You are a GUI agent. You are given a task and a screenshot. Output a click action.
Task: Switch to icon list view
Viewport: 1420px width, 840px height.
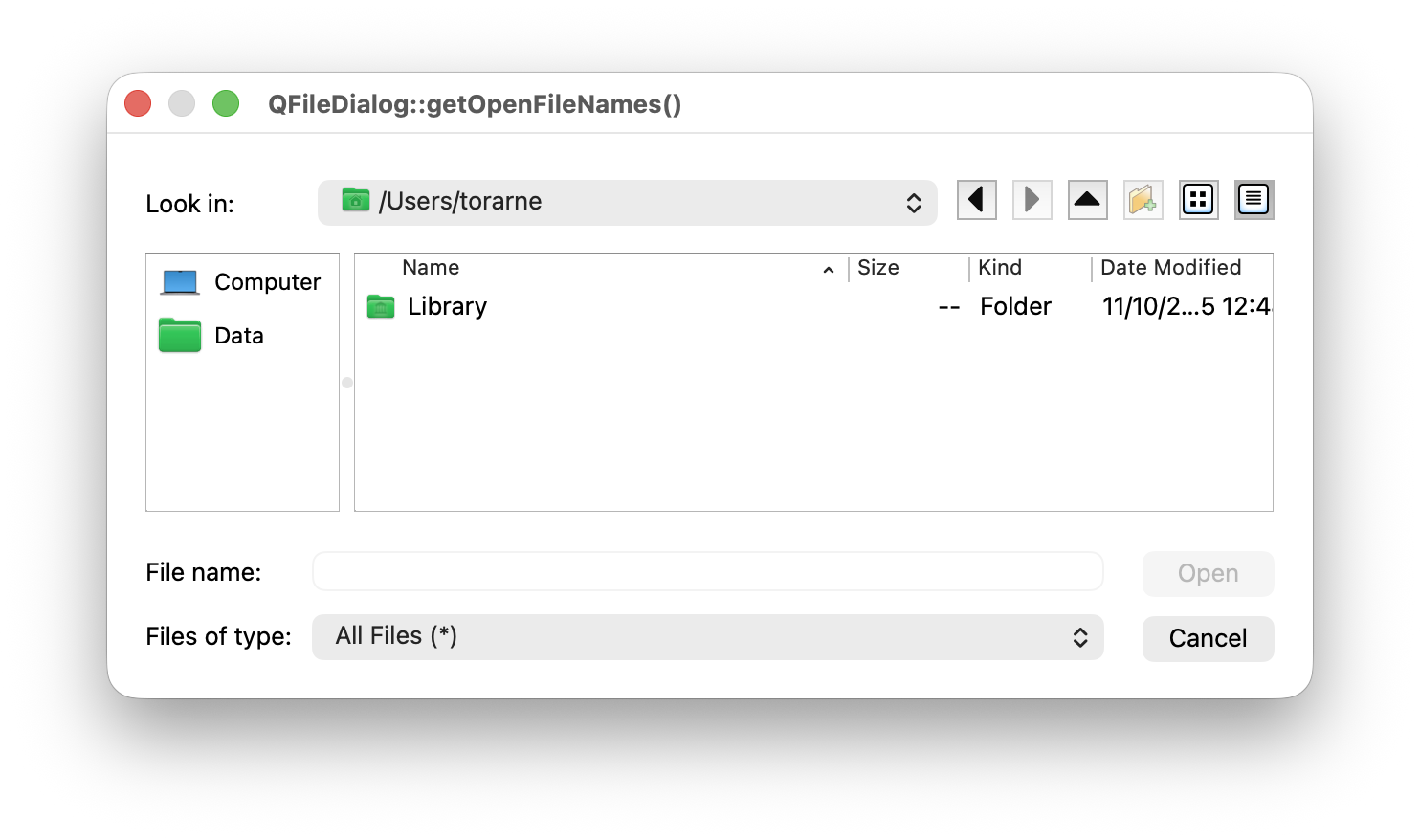(x=1198, y=200)
